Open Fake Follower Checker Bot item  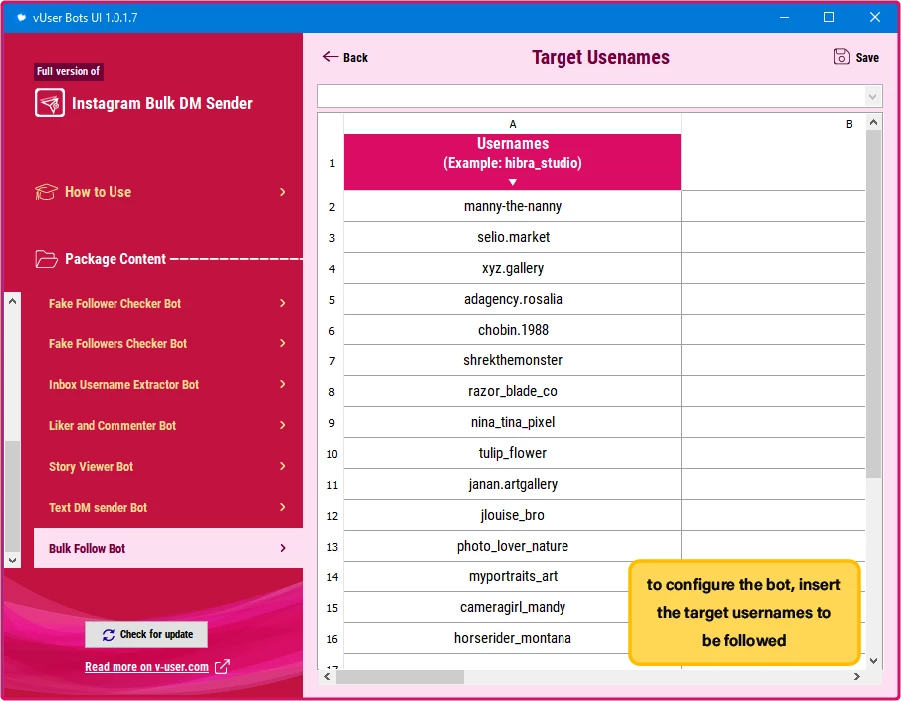168,303
